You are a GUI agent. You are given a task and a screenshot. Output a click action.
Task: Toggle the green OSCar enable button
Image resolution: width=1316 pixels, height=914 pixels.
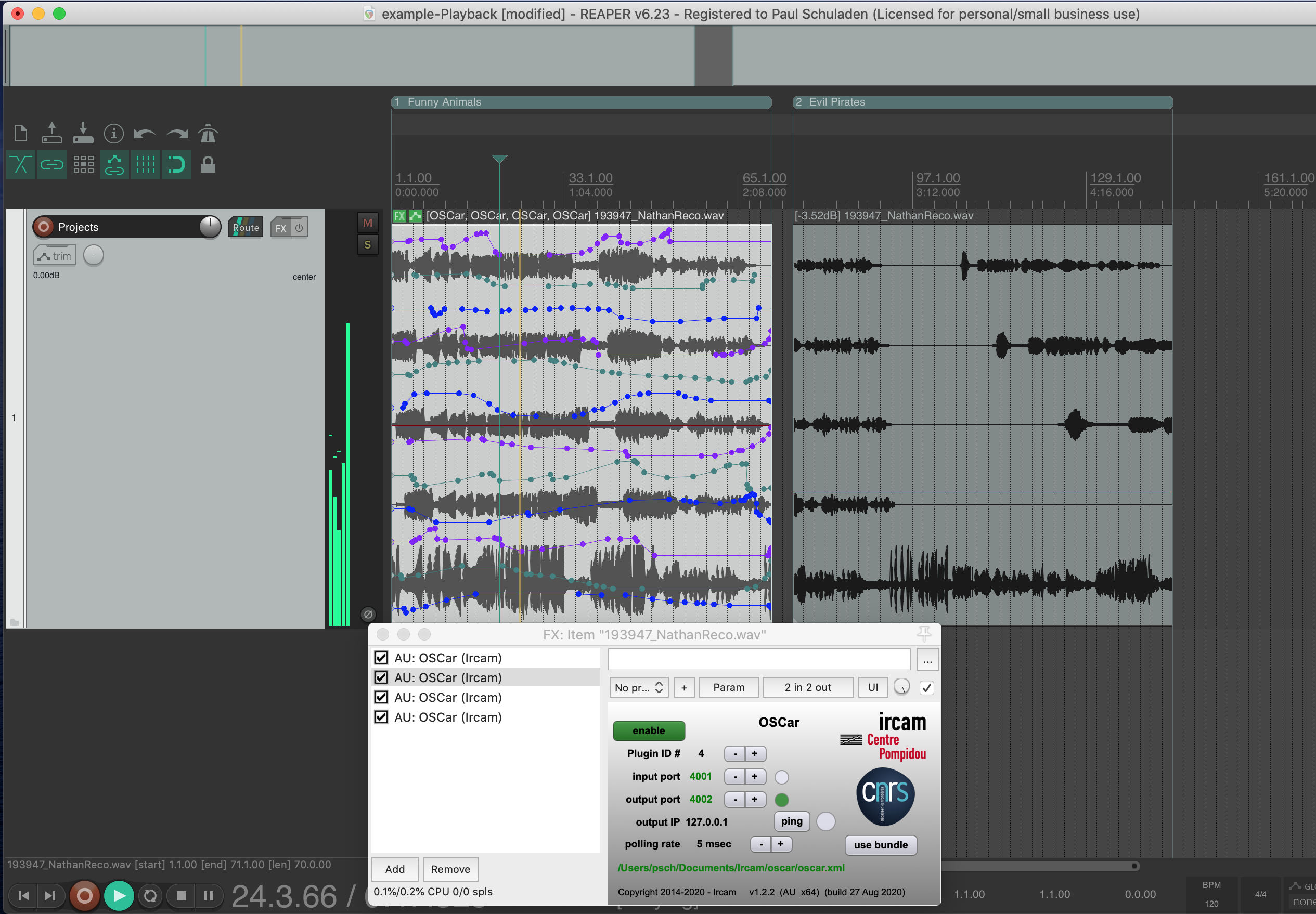coord(649,731)
